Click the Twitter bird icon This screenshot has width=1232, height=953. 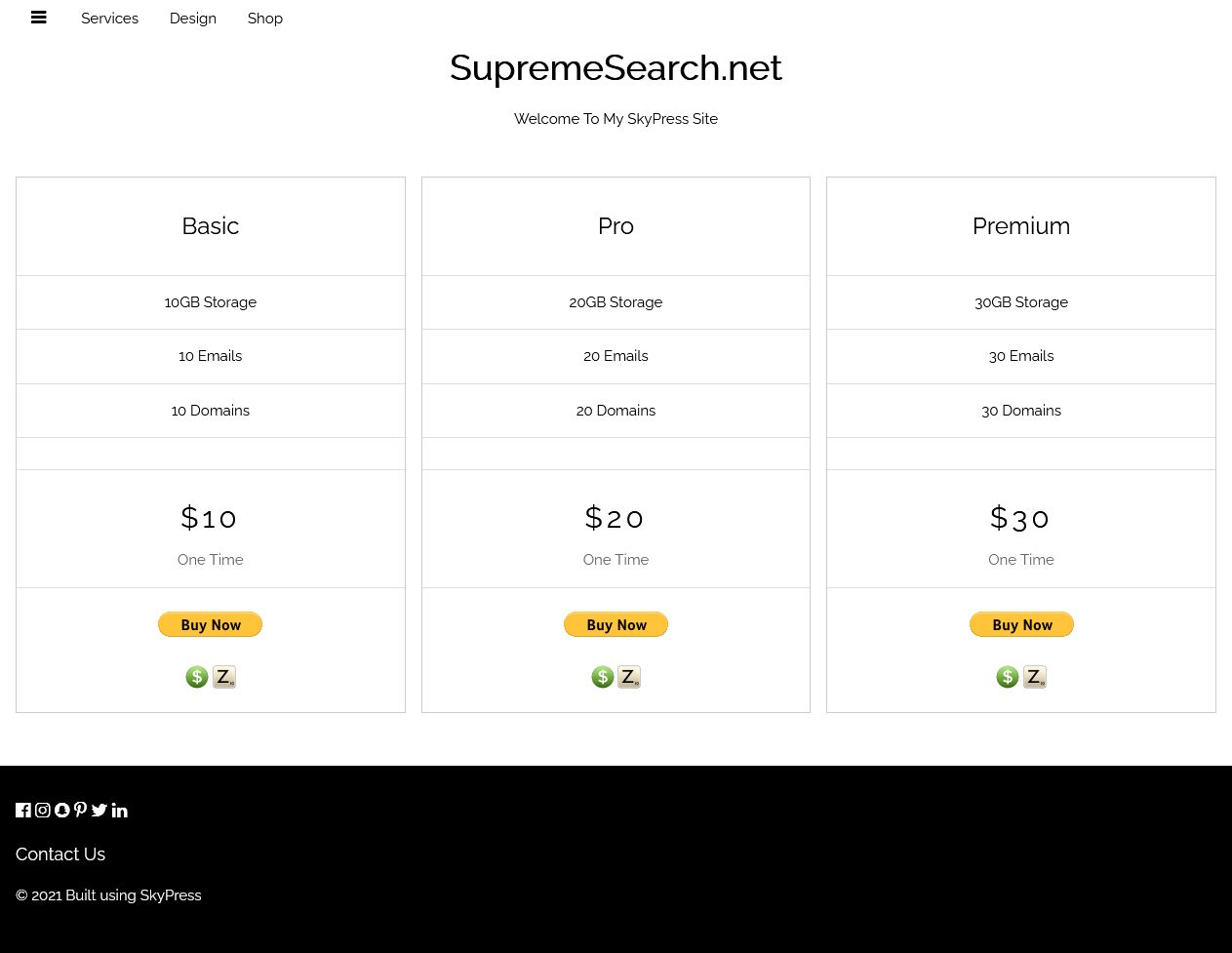(99, 811)
